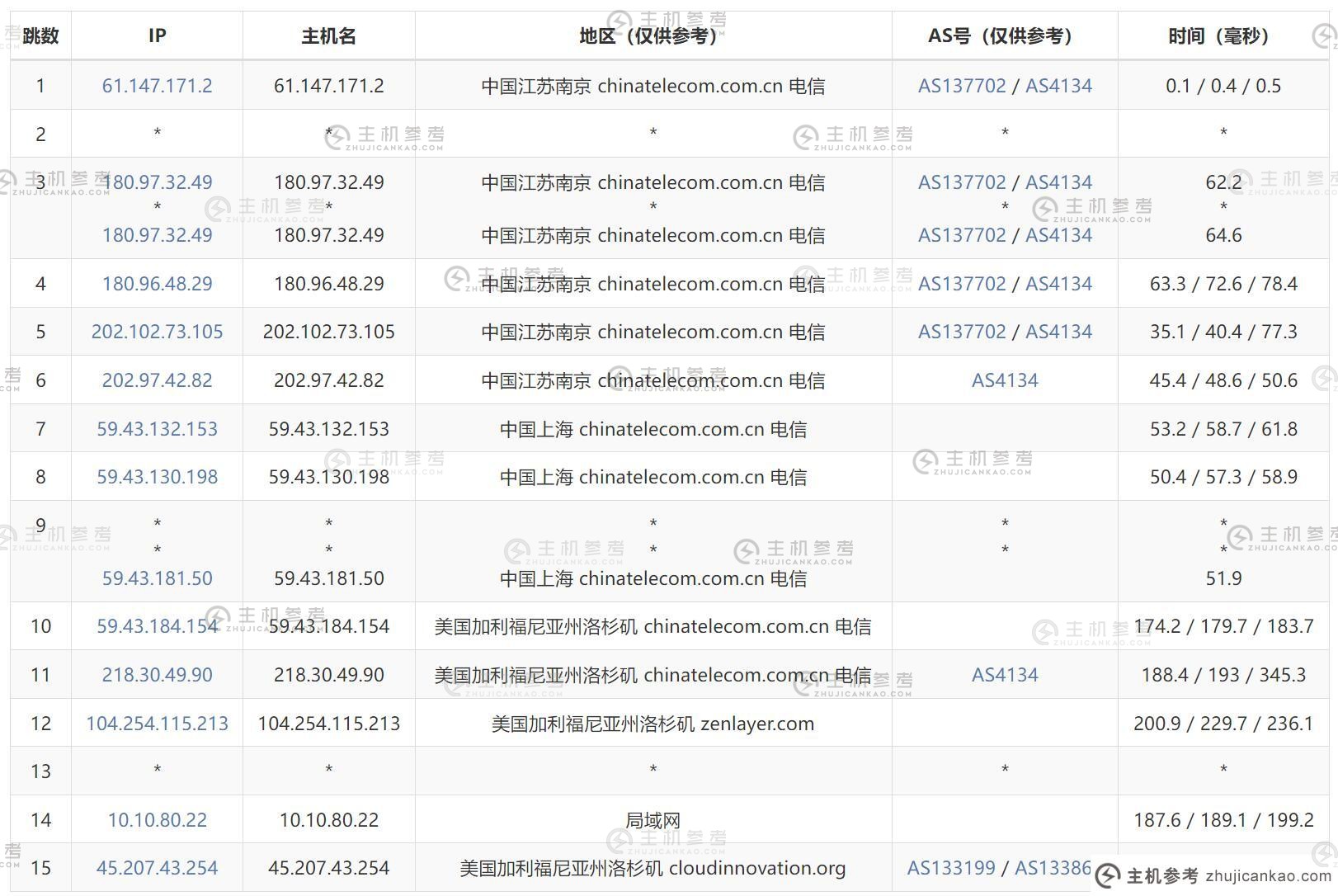Click hop number 10 cell
1338x896 pixels.
pyautogui.click(x=40, y=626)
